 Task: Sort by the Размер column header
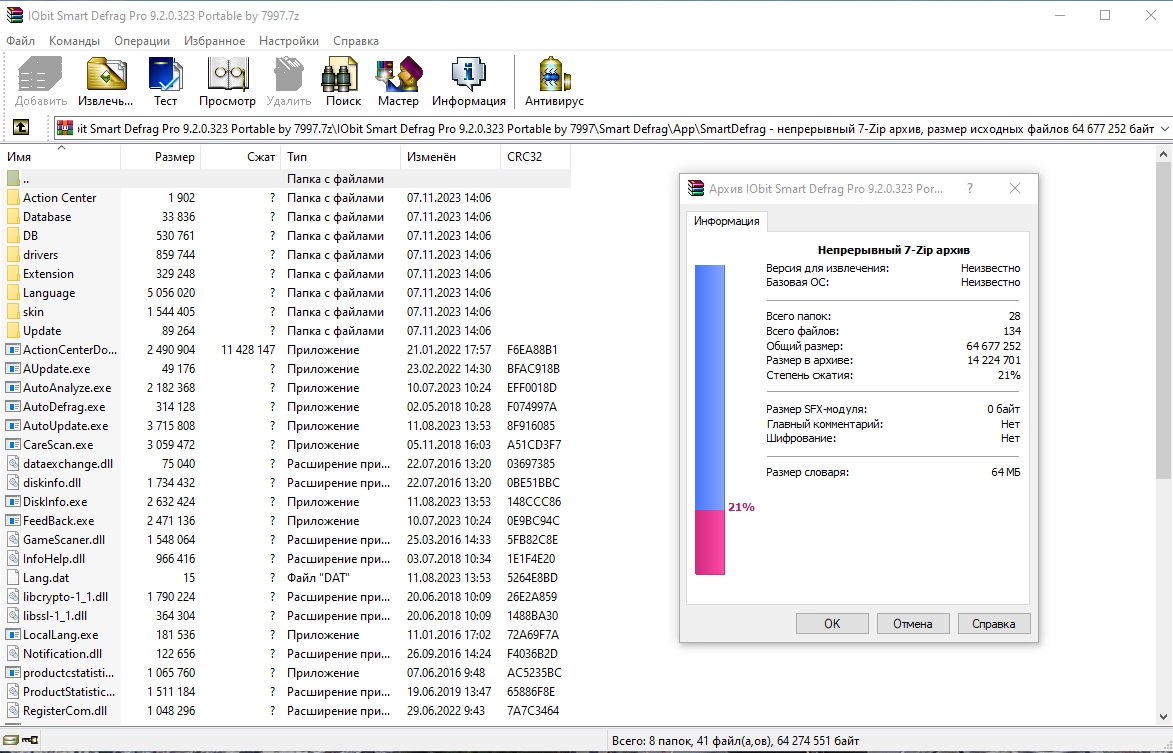click(160, 157)
